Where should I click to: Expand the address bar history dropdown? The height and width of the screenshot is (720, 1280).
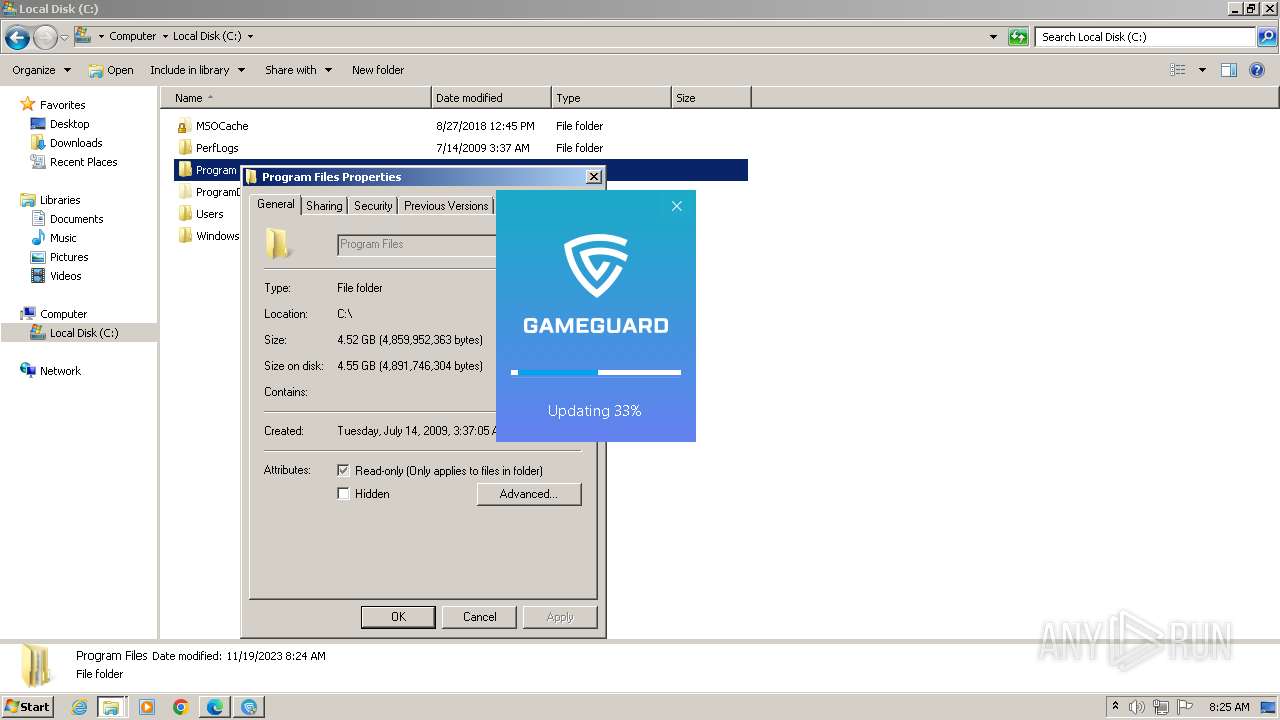coord(993,37)
